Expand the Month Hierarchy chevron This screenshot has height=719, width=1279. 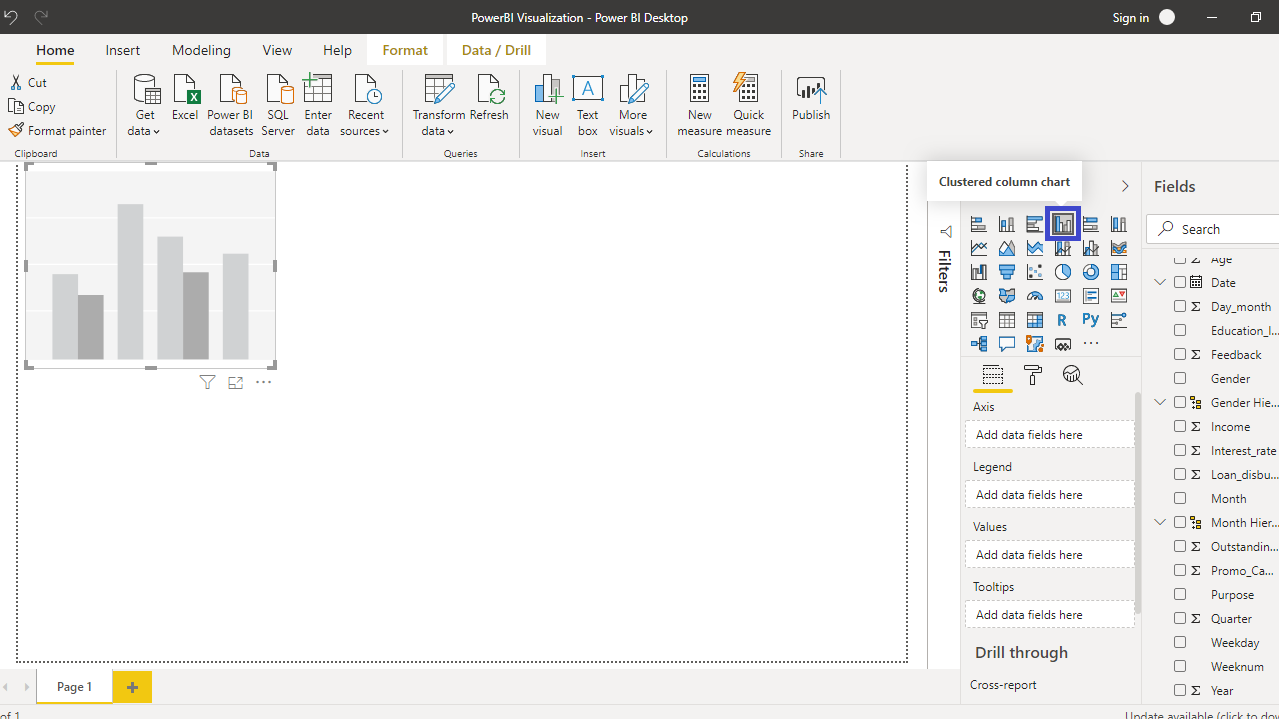point(1161,522)
